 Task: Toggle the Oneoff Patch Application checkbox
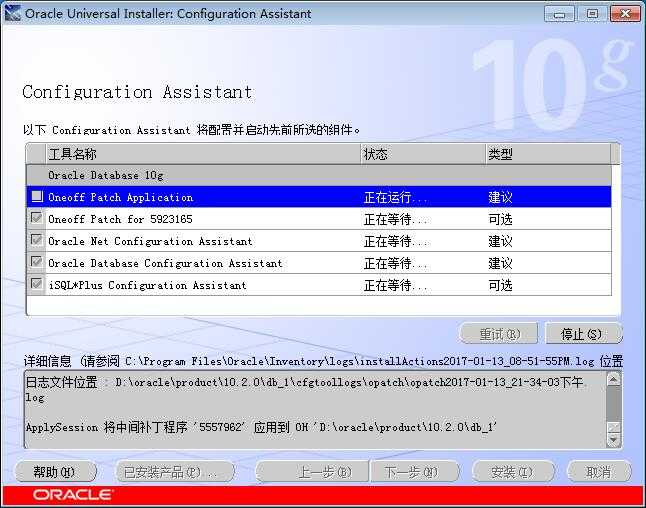tap(37, 196)
